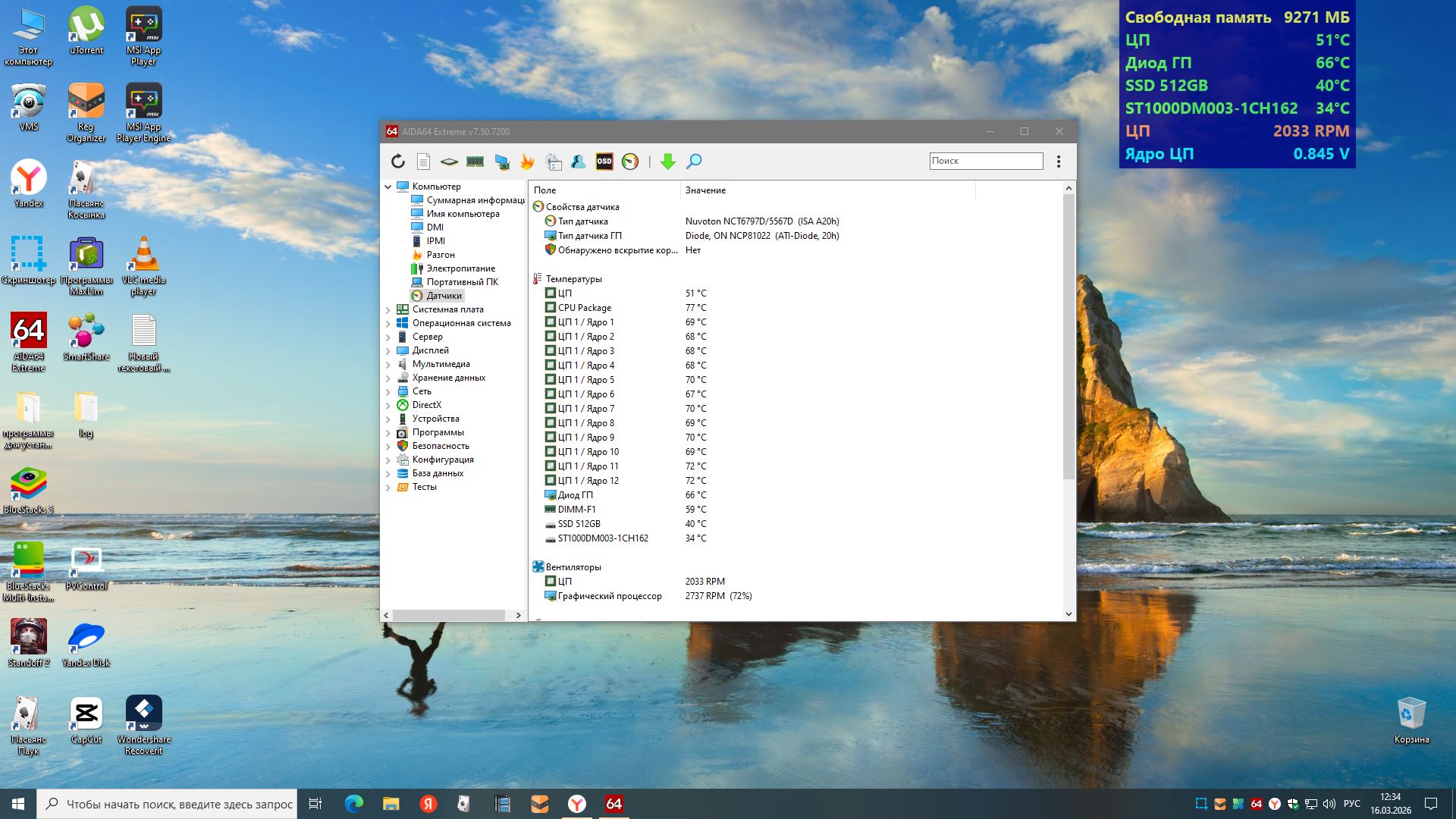
Task: Click the monitor diagnostics toolbar icon
Action: 501,162
